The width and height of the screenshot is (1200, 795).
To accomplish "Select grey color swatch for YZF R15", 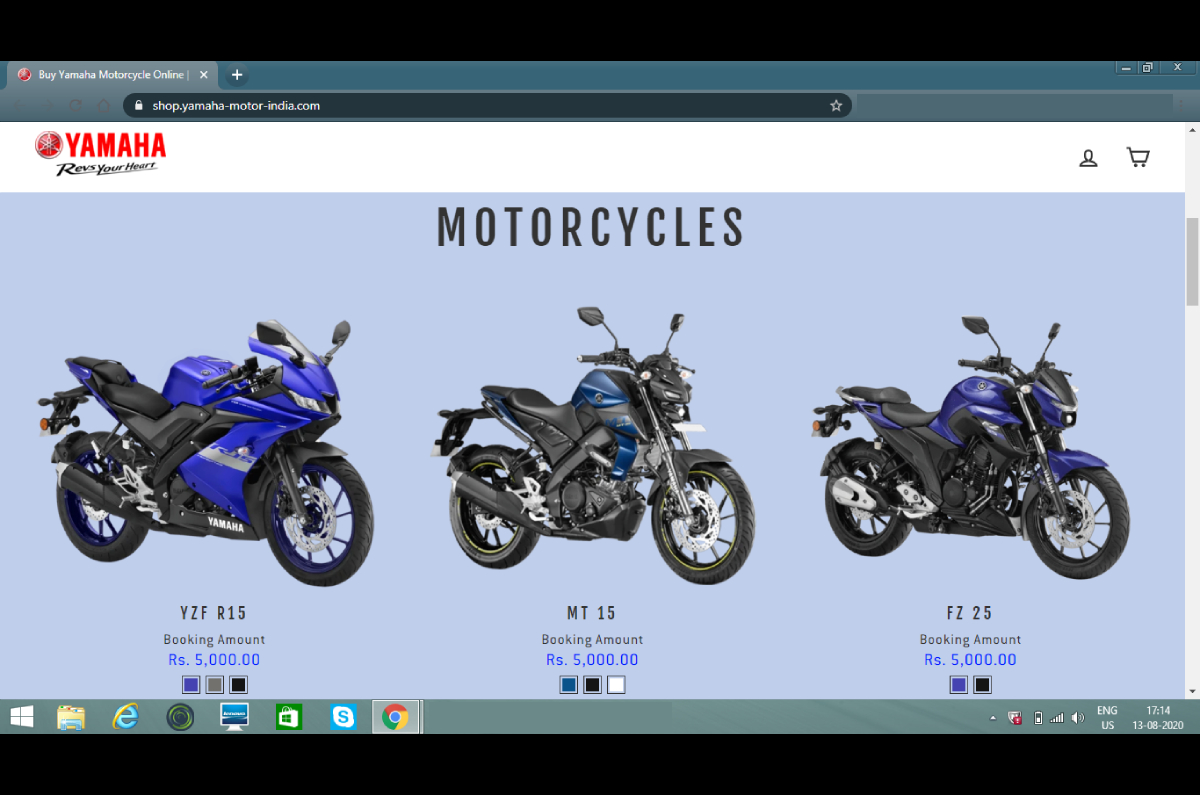I will point(215,685).
